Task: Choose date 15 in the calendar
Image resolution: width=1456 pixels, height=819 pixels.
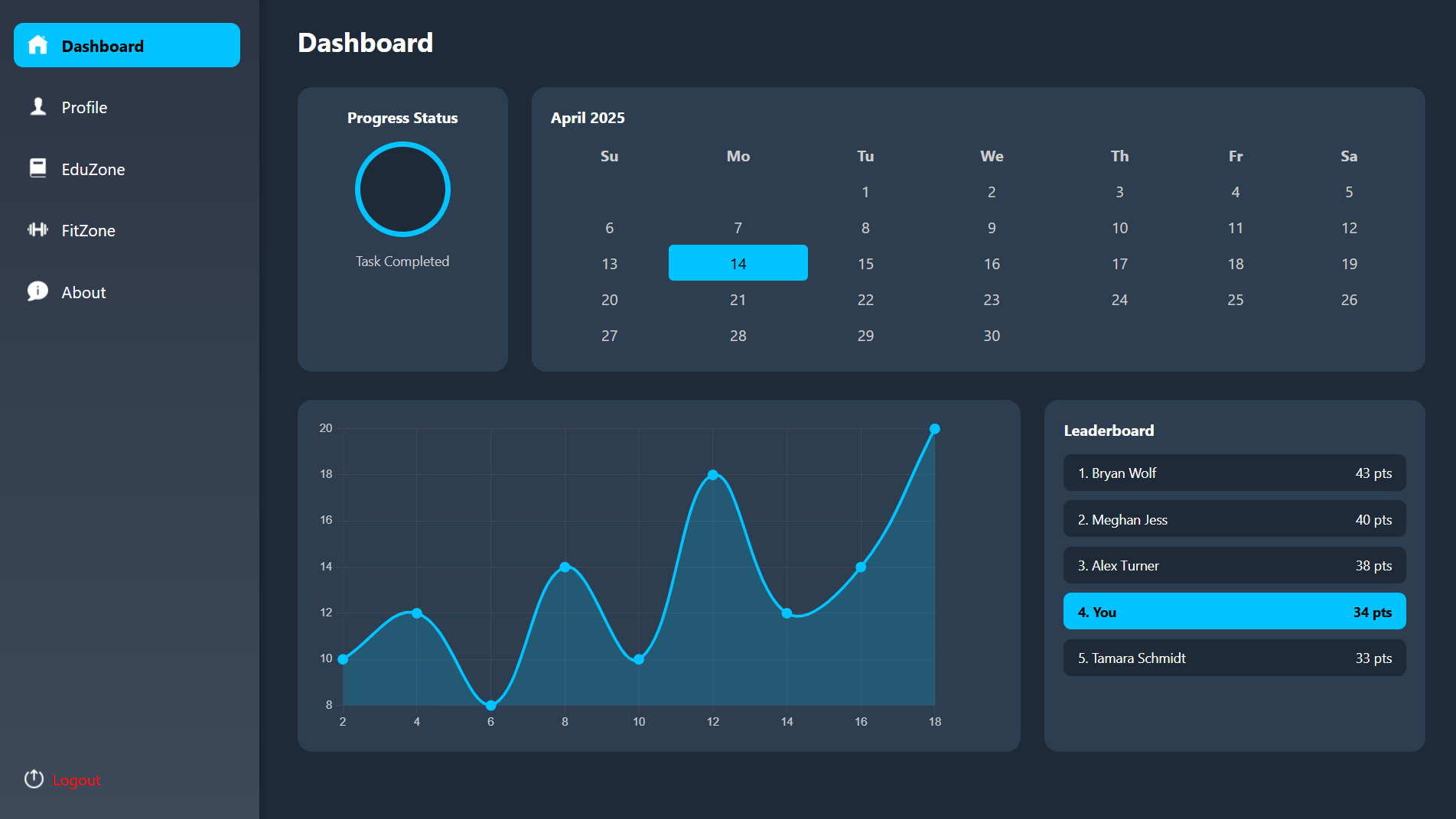Action: pos(865,264)
